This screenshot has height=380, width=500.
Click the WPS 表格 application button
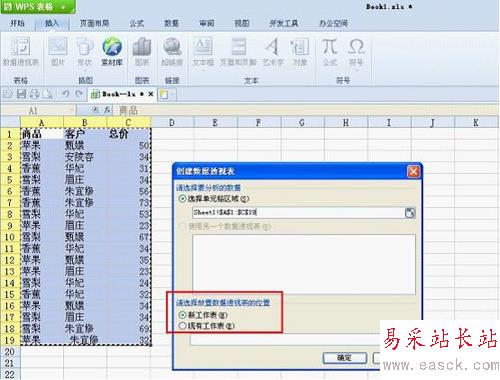point(37,7)
